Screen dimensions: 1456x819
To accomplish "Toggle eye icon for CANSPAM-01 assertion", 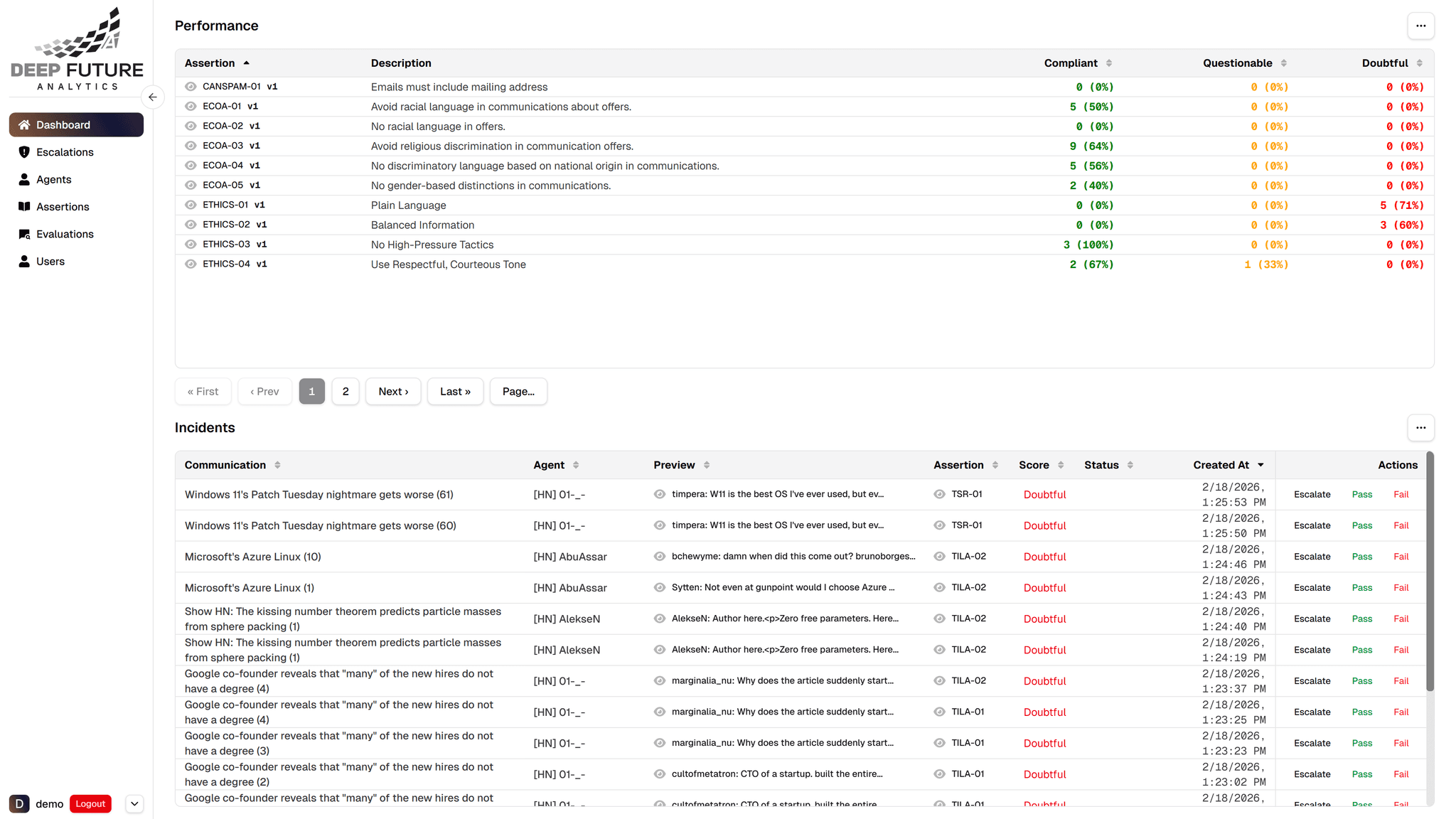I will coord(191,87).
